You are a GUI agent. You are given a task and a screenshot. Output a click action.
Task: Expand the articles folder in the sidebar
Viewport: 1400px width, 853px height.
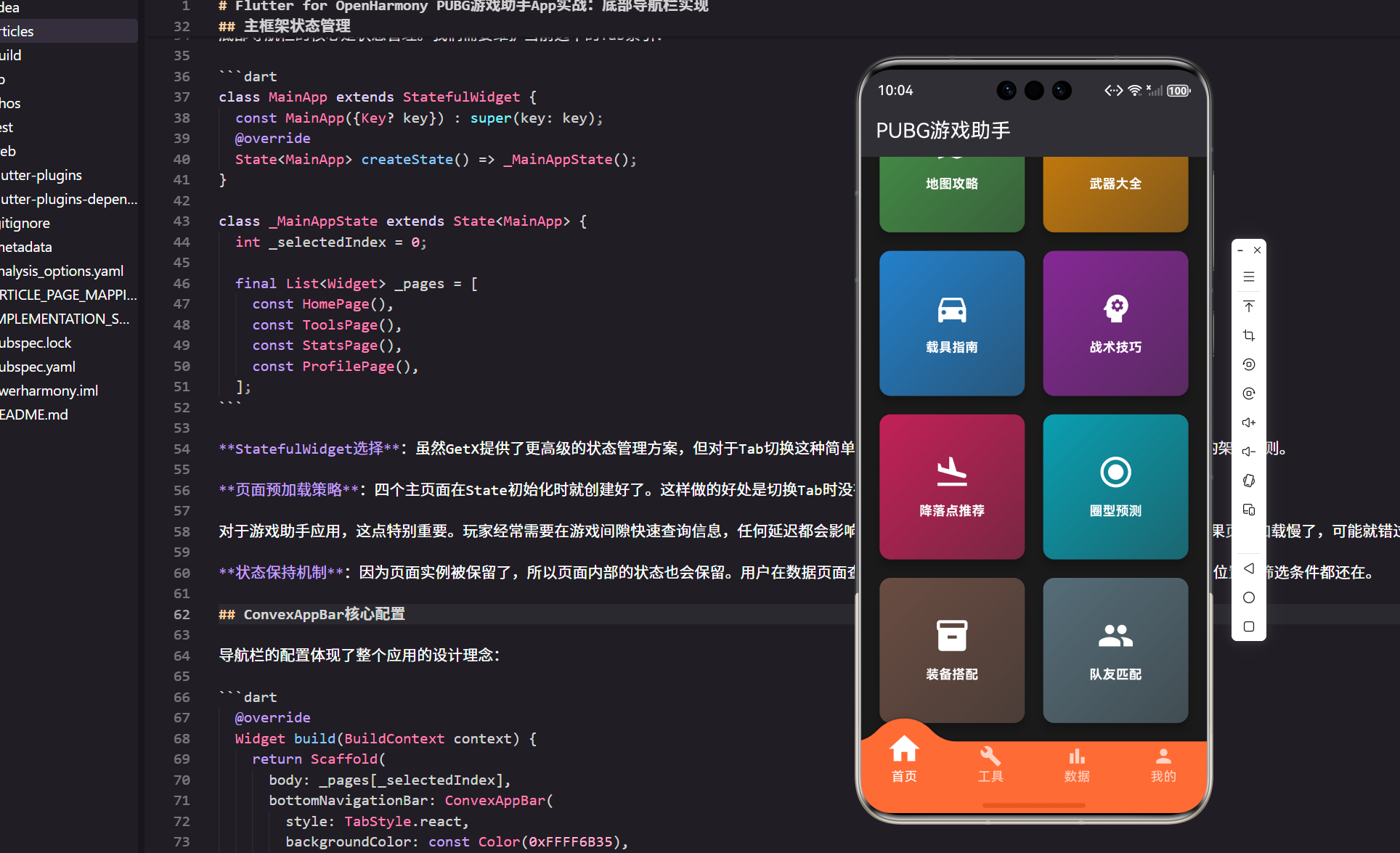pos(16,30)
